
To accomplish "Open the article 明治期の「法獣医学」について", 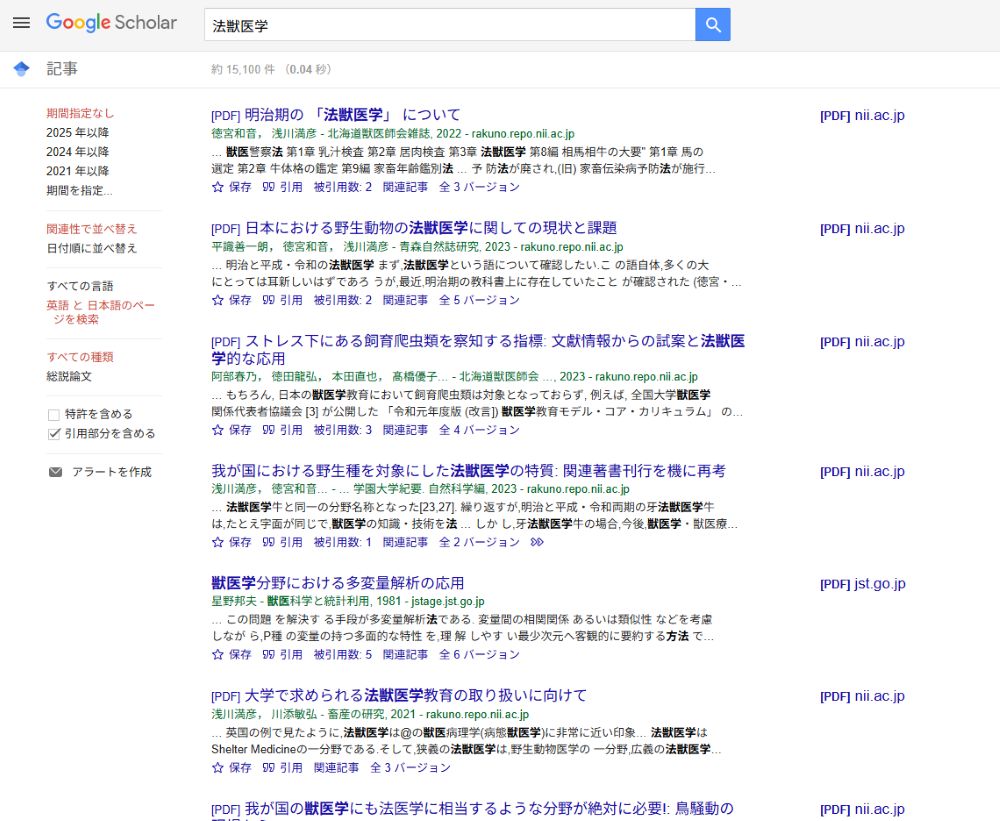I will pyautogui.click(x=352, y=114).
